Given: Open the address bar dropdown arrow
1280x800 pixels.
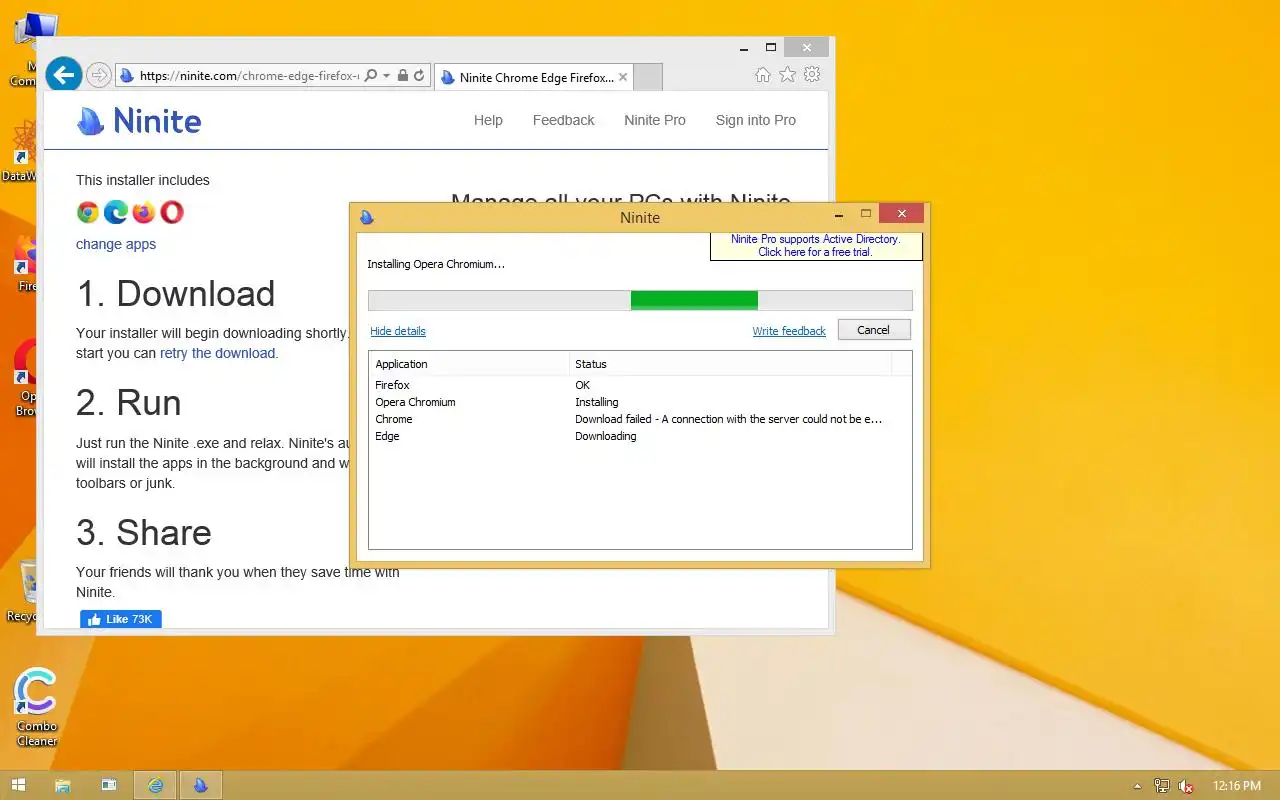Looking at the screenshot, I should (x=386, y=75).
